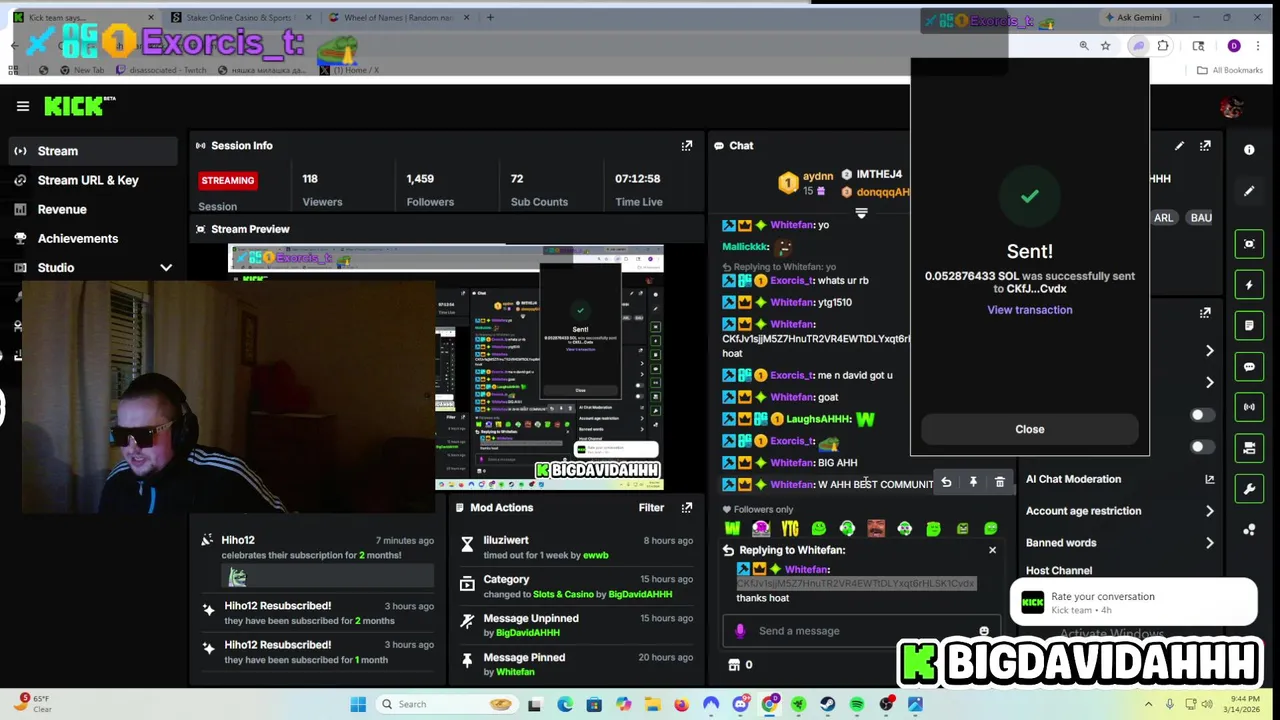Click Windows Start button
Screen dimensions: 1280x720
pos(358,704)
